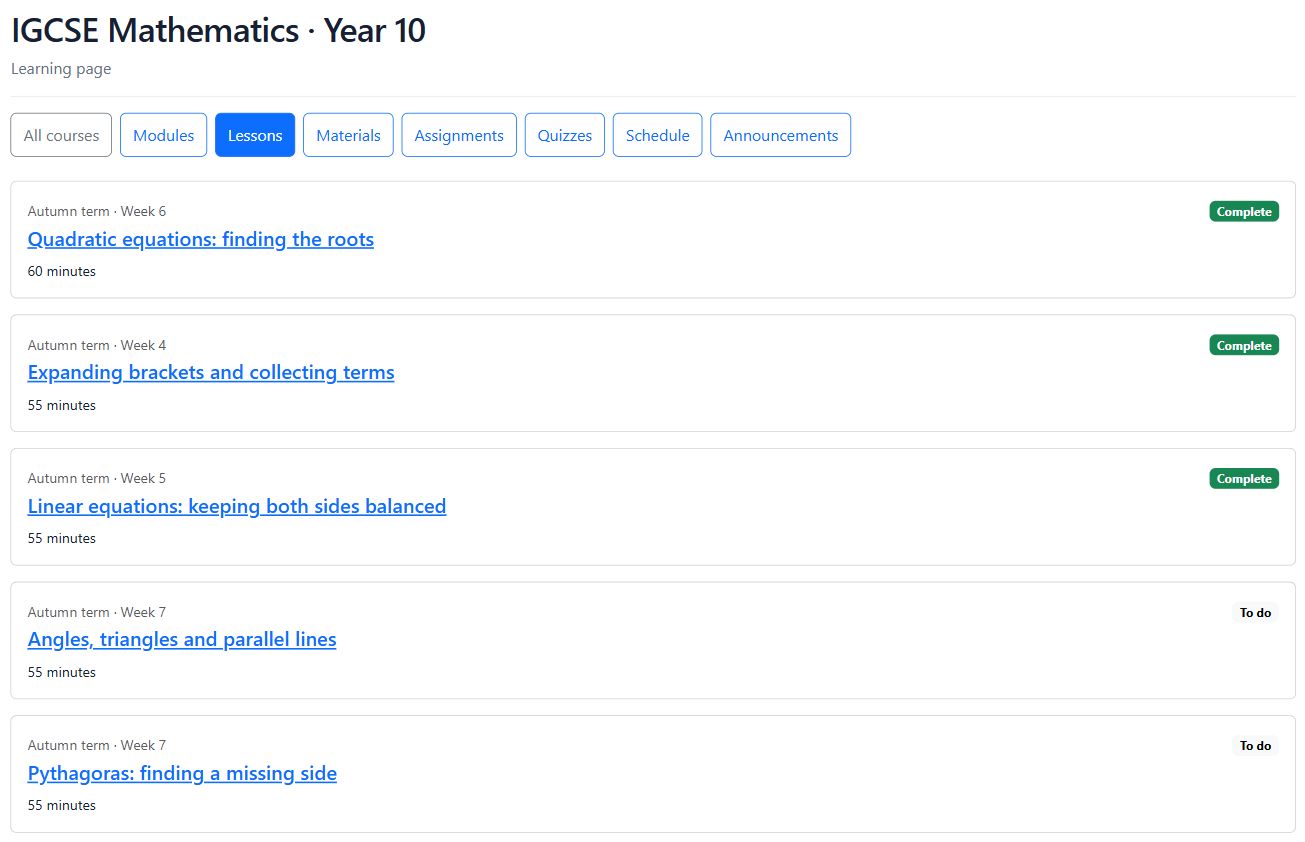Image resolution: width=1305 pixels, height=842 pixels.
Task: Open Angles, triangles and parallel lines lesson
Action: click(x=182, y=639)
